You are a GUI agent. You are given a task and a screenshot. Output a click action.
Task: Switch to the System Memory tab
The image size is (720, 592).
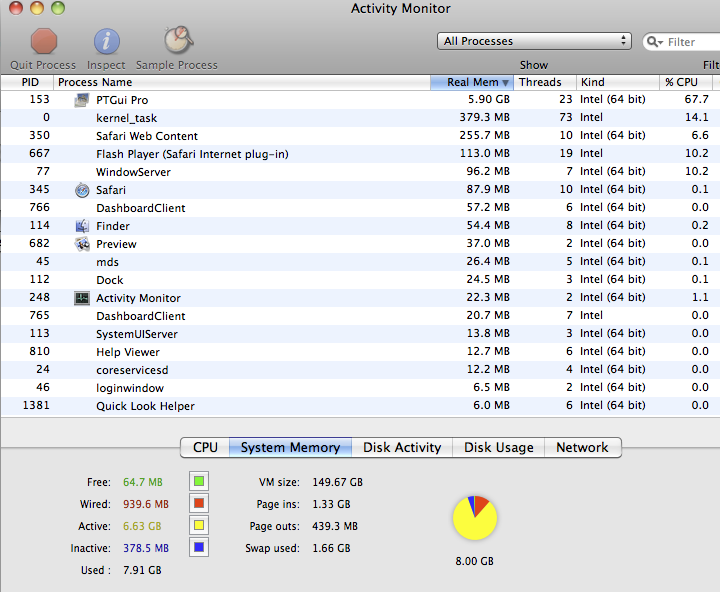pyautogui.click(x=290, y=447)
